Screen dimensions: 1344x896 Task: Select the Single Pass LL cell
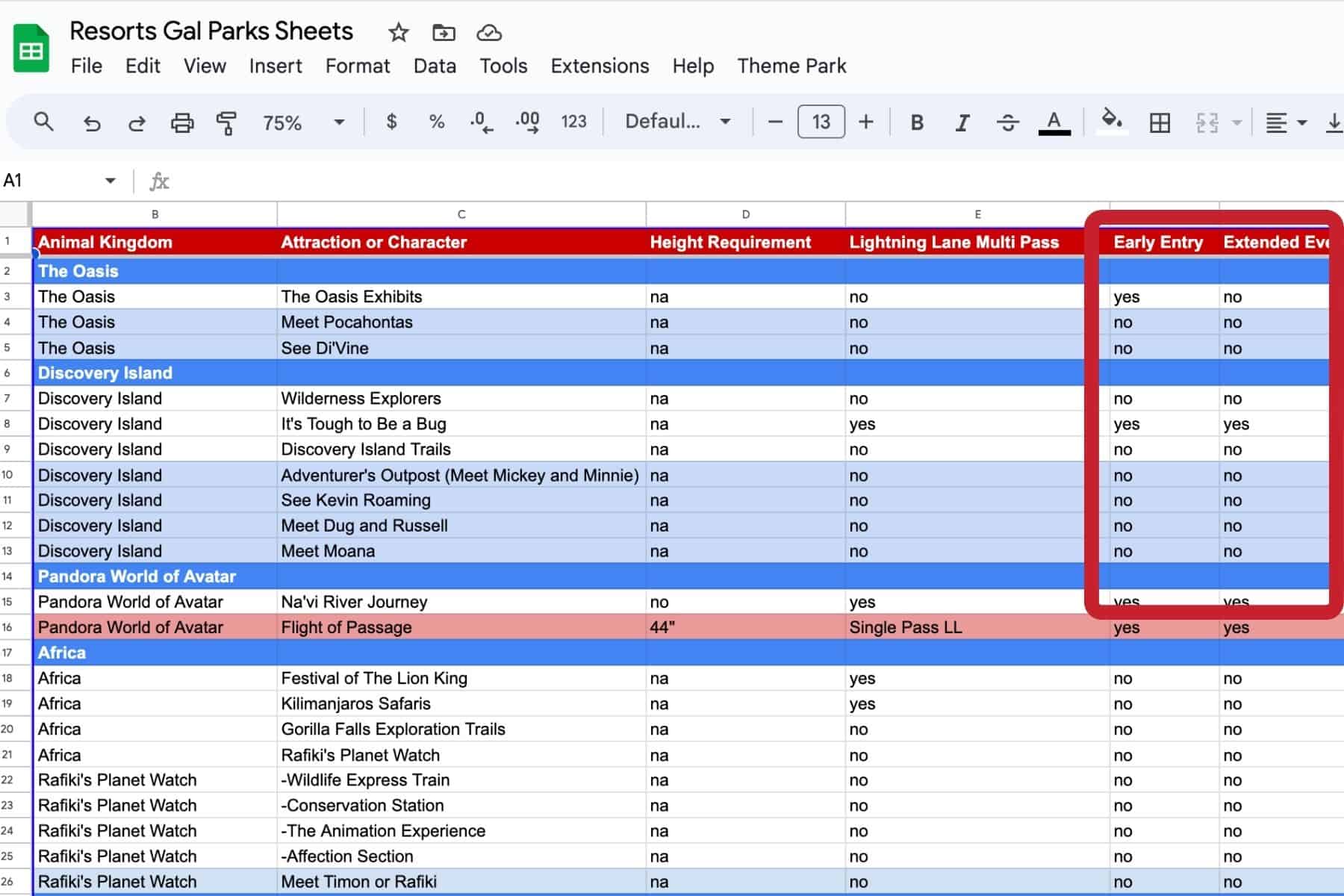coord(977,627)
